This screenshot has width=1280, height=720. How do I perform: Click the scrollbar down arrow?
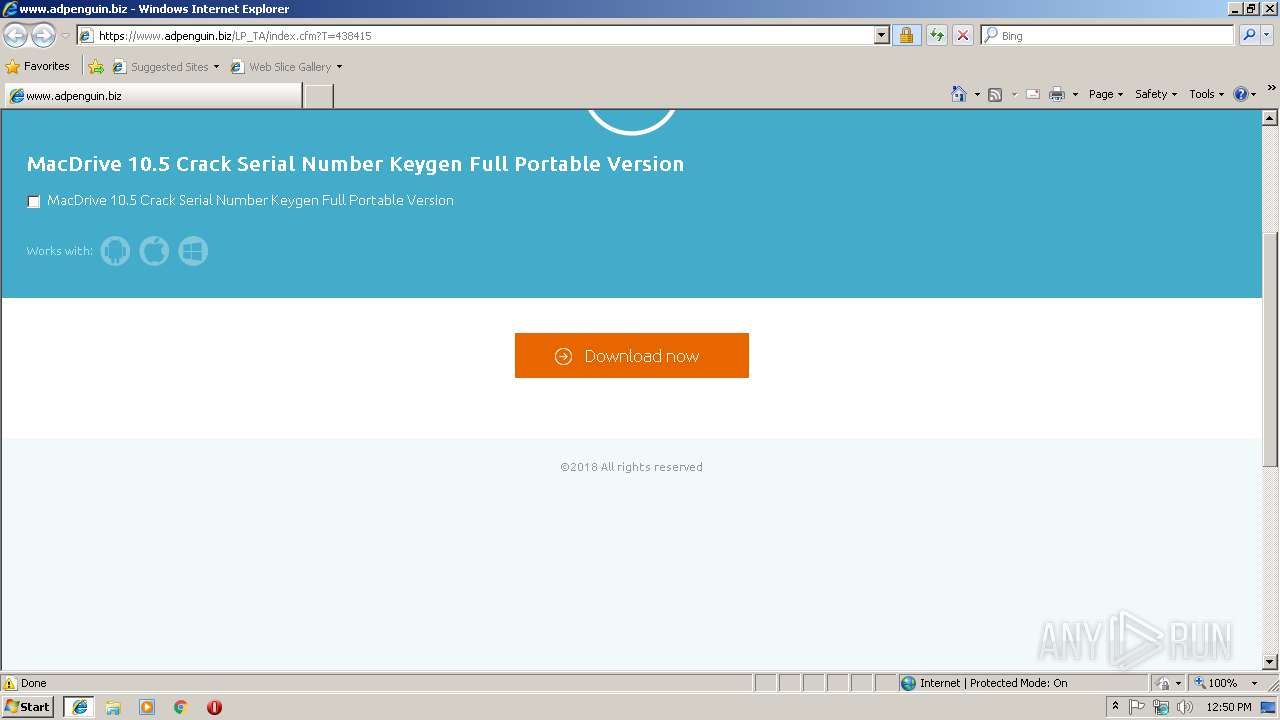pyautogui.click(x=1270, y=662)
